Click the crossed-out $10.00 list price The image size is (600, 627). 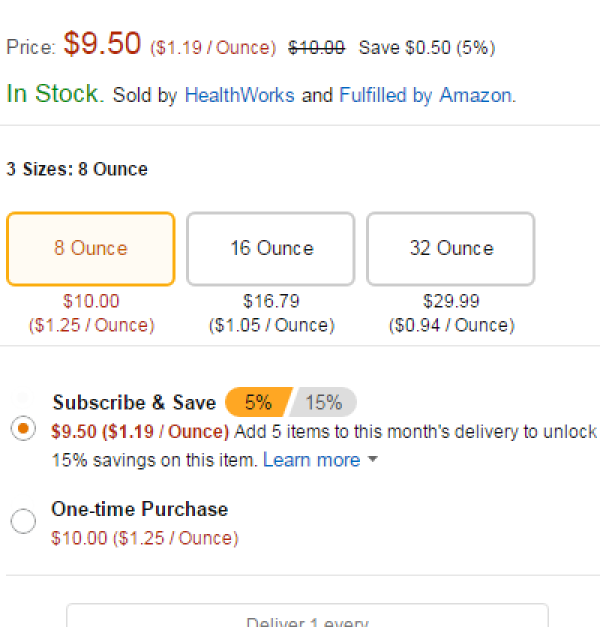point(316,47)
